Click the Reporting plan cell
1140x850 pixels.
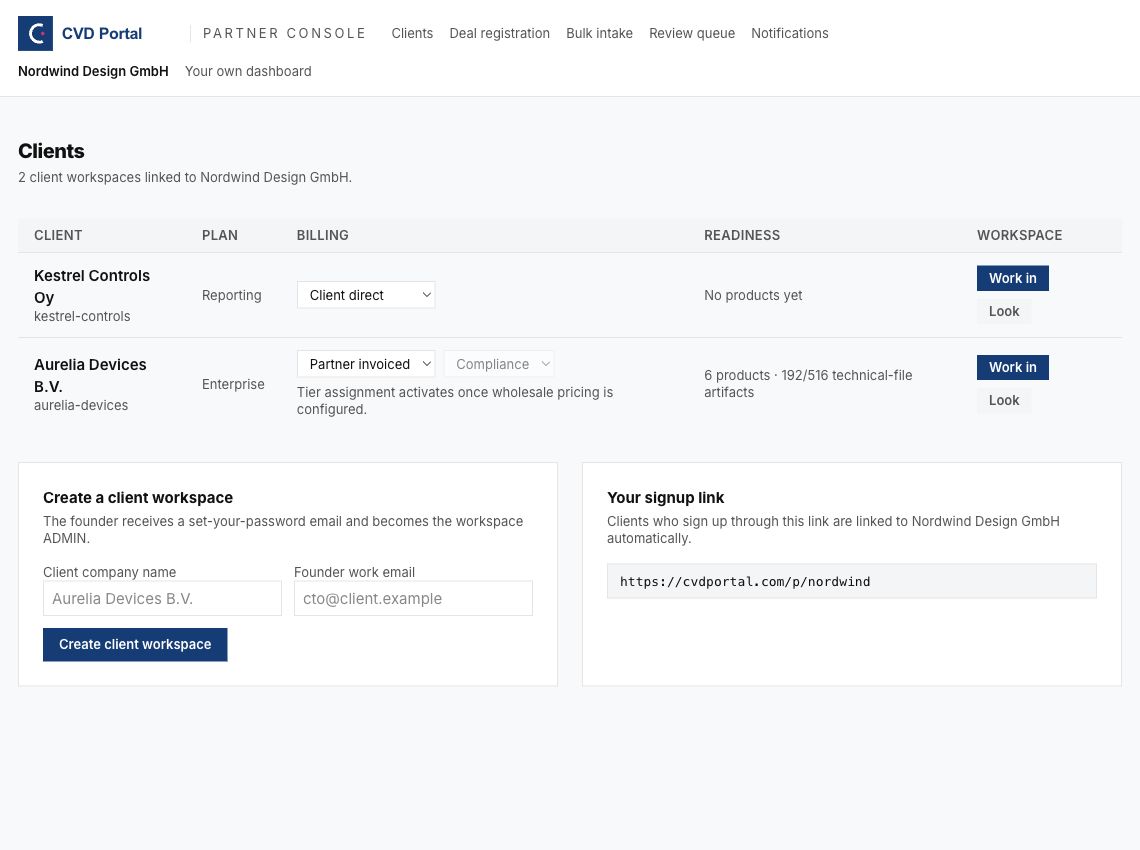tap(231, 295)
